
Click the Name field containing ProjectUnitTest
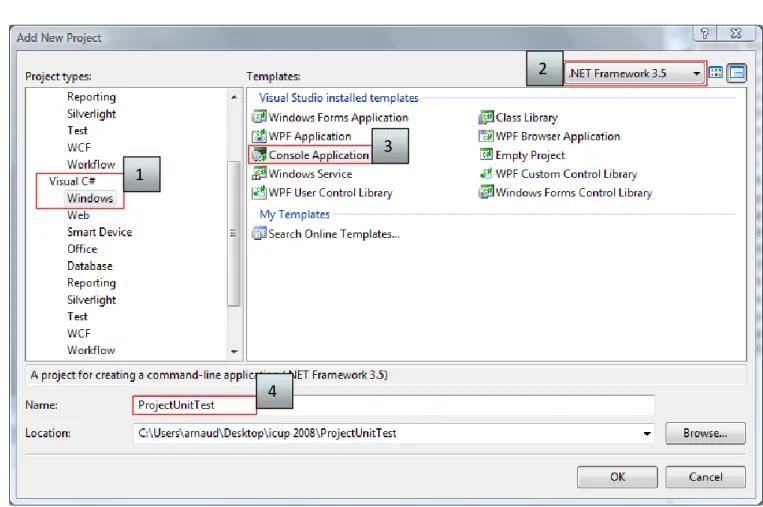click(393, 405)
